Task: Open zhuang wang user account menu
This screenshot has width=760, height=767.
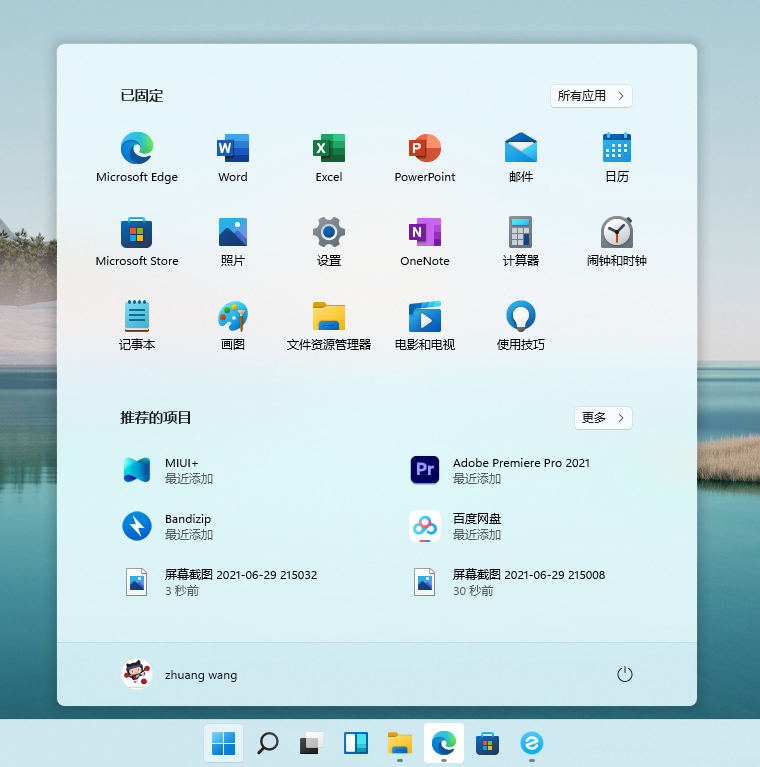Action: tap(180, 675)
